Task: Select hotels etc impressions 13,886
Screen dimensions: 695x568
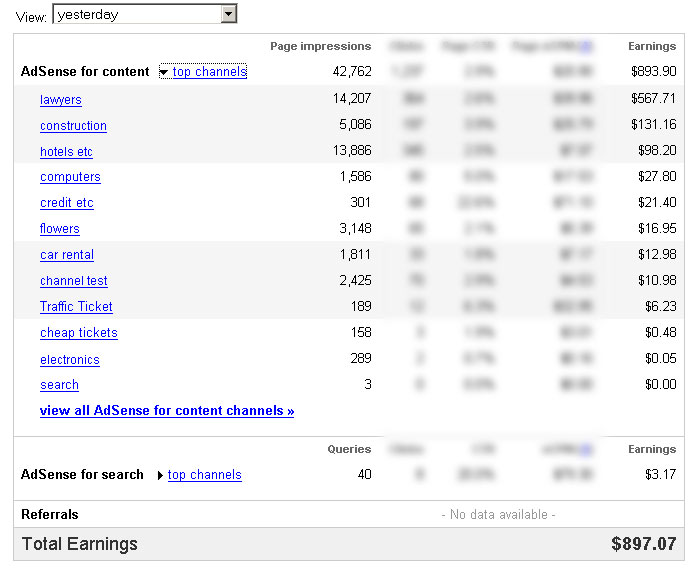Action: click(x=352, y=150)
